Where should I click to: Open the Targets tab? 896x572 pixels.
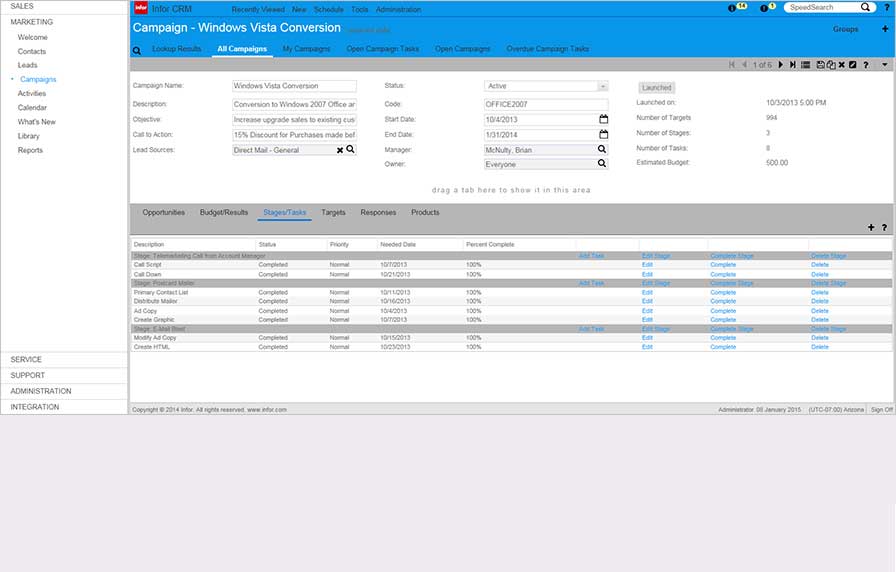pos(333,212)
